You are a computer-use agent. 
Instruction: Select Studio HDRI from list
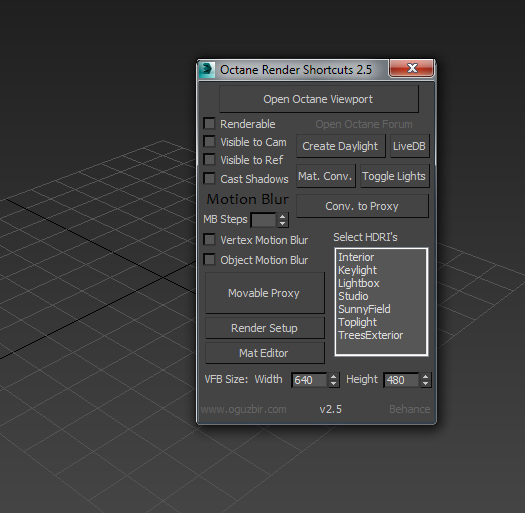point(381,296)
